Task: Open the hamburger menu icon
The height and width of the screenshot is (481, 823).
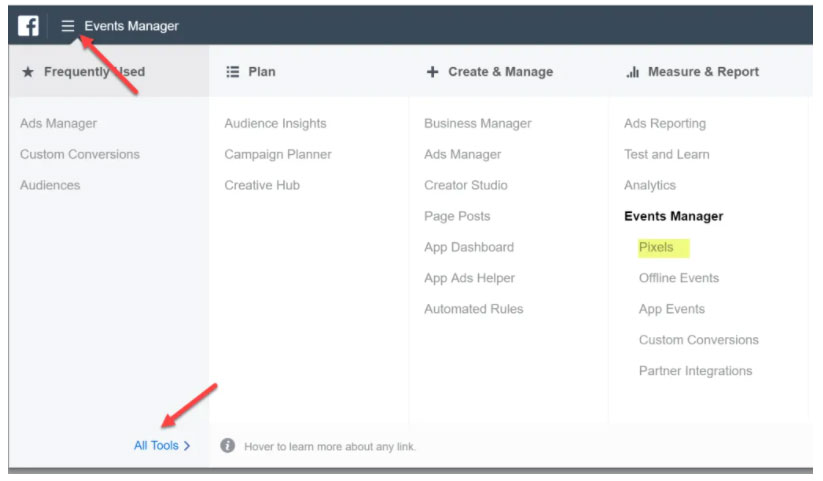Action: pos(68,26)
